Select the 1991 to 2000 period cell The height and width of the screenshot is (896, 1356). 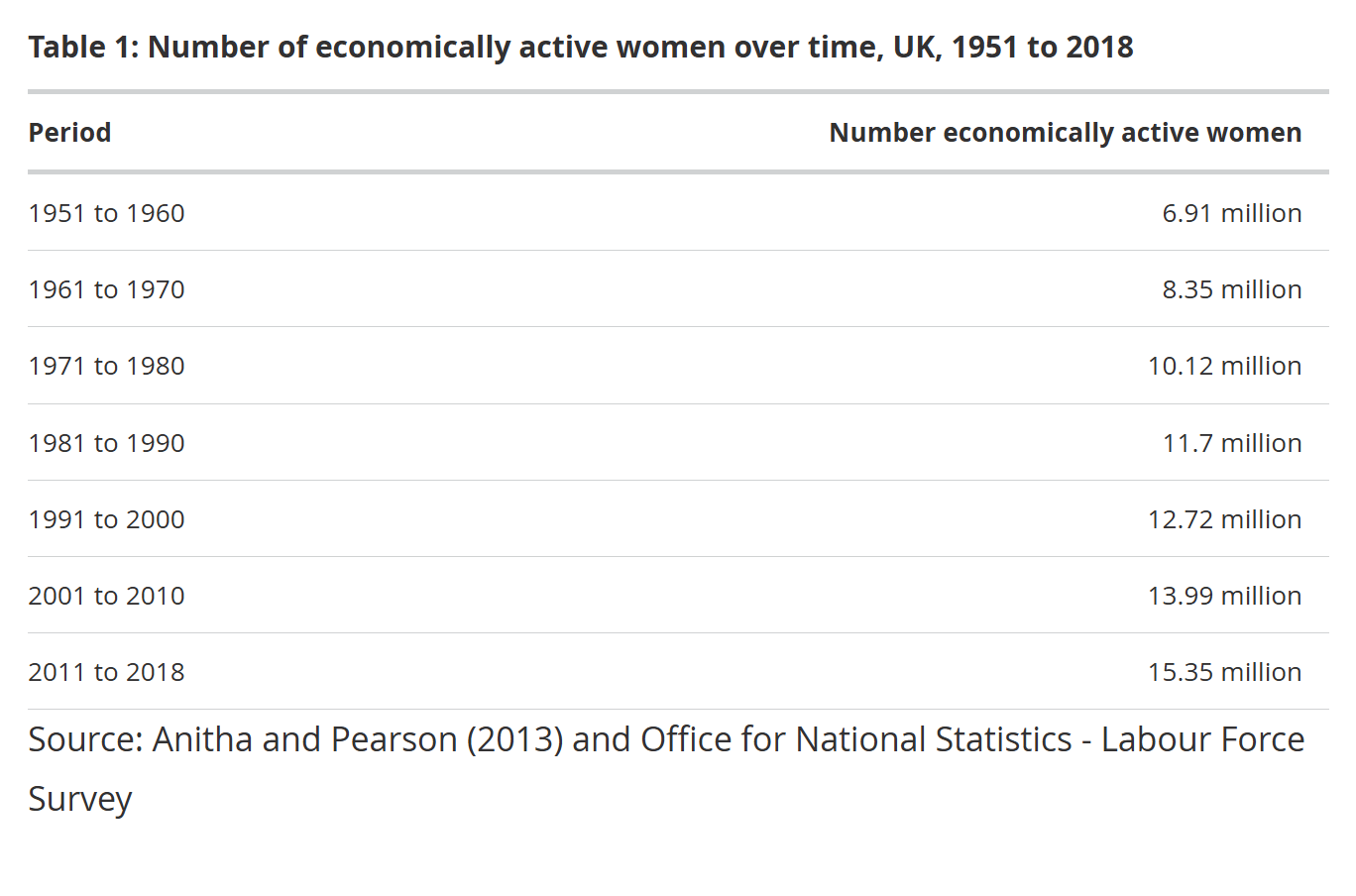coord(106,519)
